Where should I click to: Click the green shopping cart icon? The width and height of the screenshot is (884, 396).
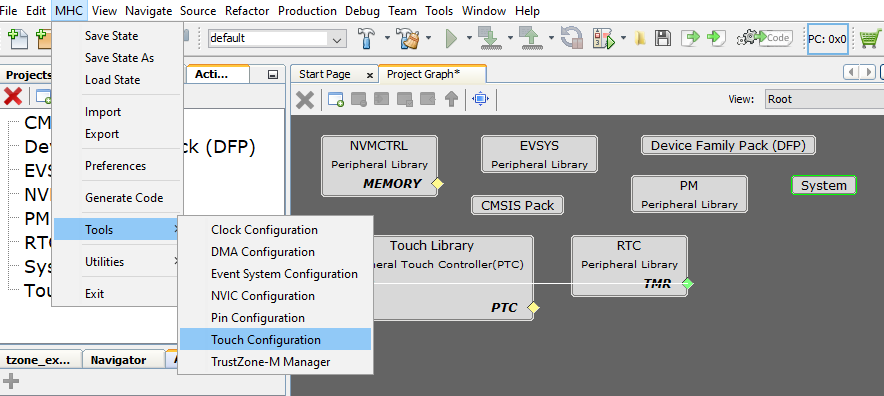pyautogui.click(x=870, y=38)
